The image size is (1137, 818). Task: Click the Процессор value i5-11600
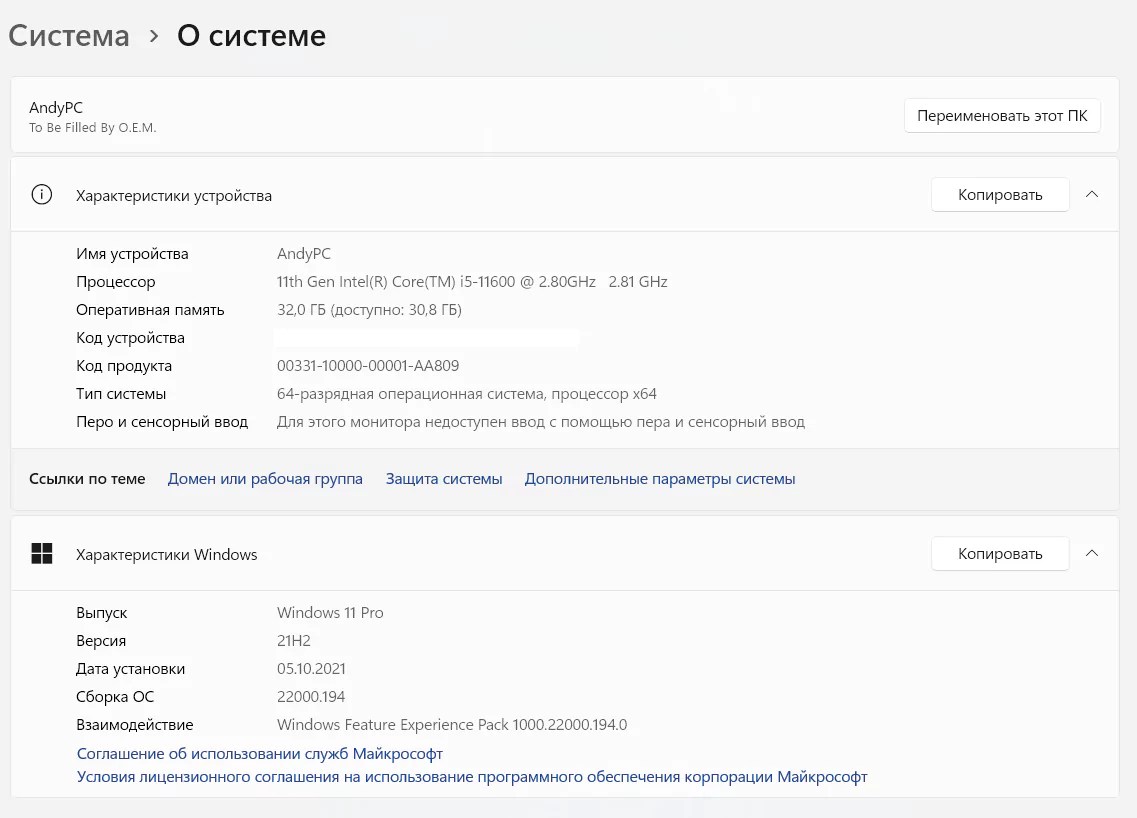point(472,281)
